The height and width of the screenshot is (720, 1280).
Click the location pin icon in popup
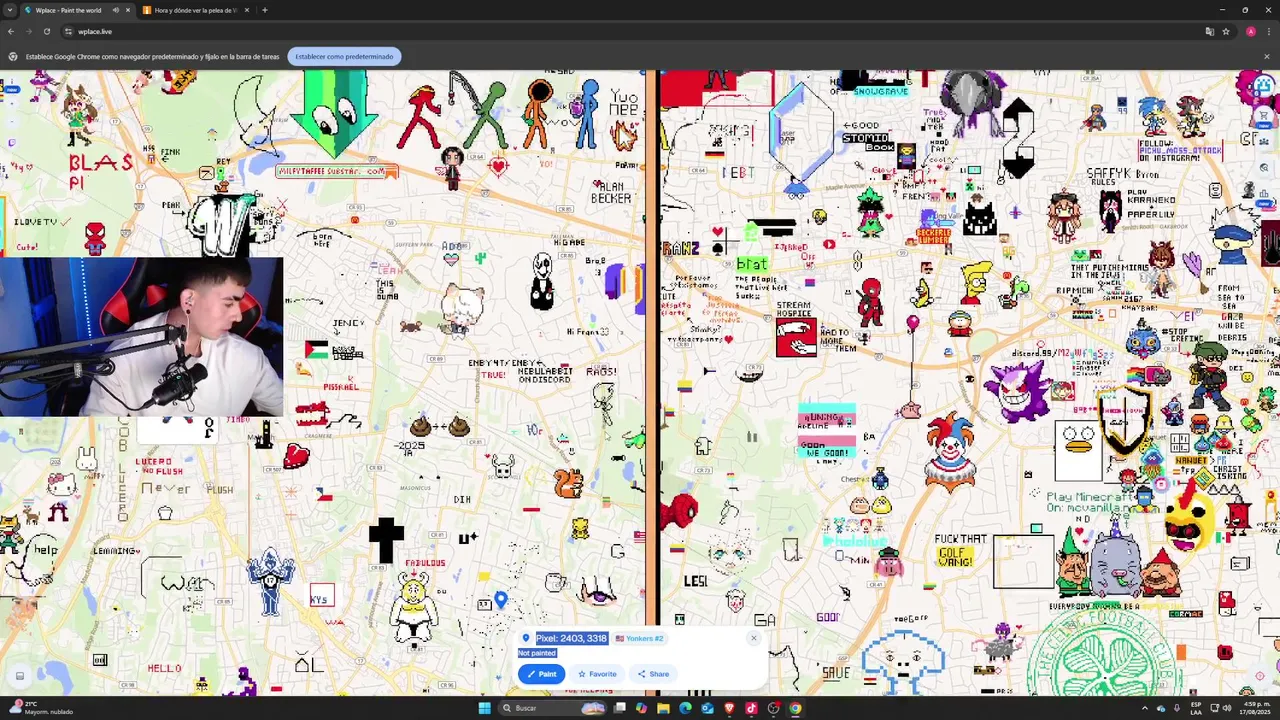click(x=526, y=638)
